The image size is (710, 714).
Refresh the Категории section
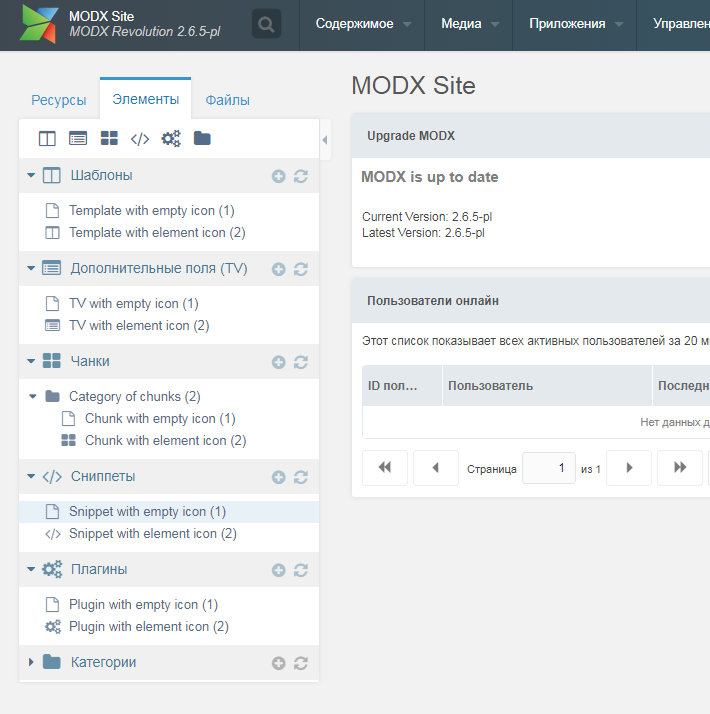pos(301,663)
